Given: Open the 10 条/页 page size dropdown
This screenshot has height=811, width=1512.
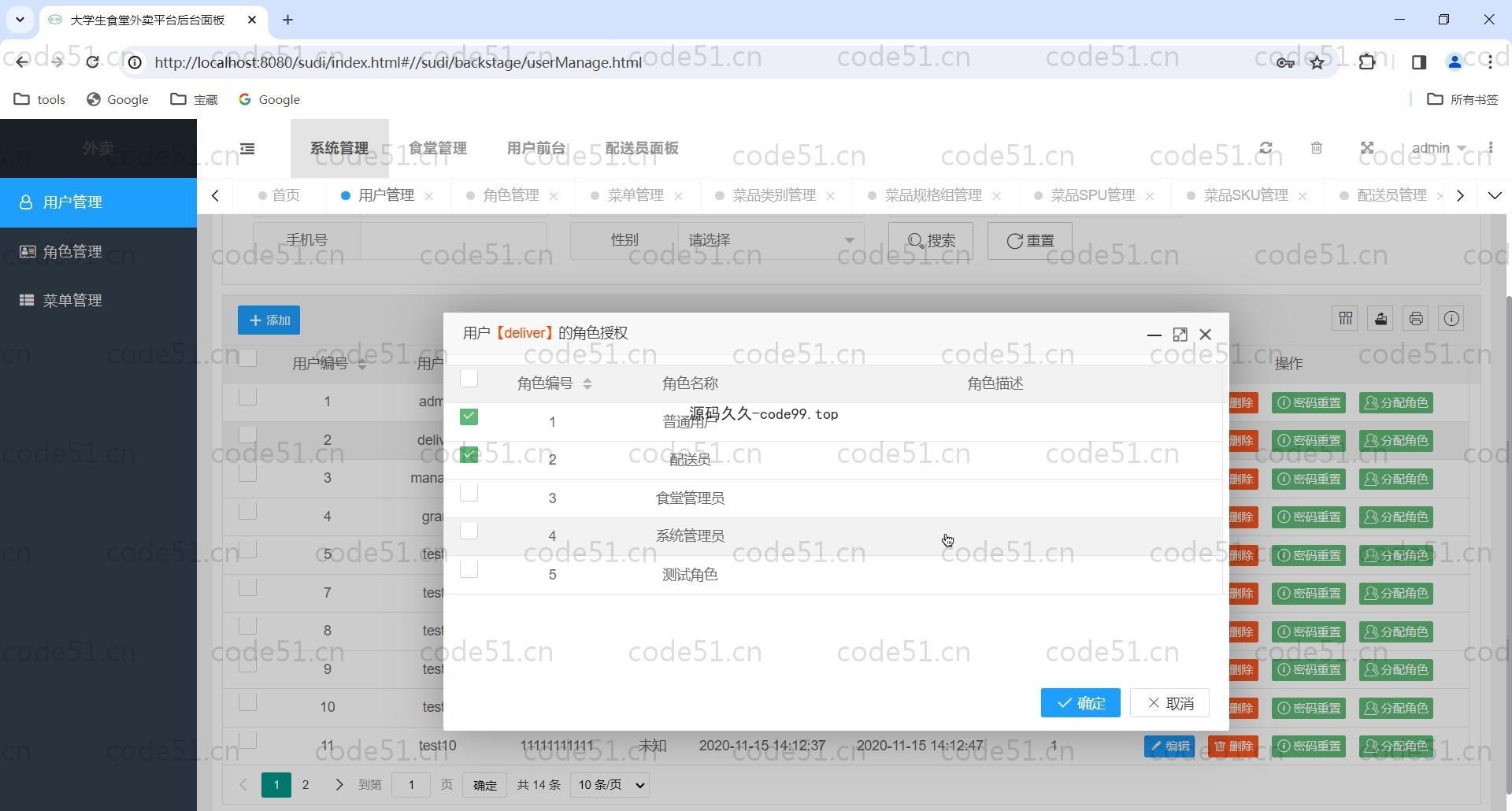Looking at the screenshot, I should [610, 785].
